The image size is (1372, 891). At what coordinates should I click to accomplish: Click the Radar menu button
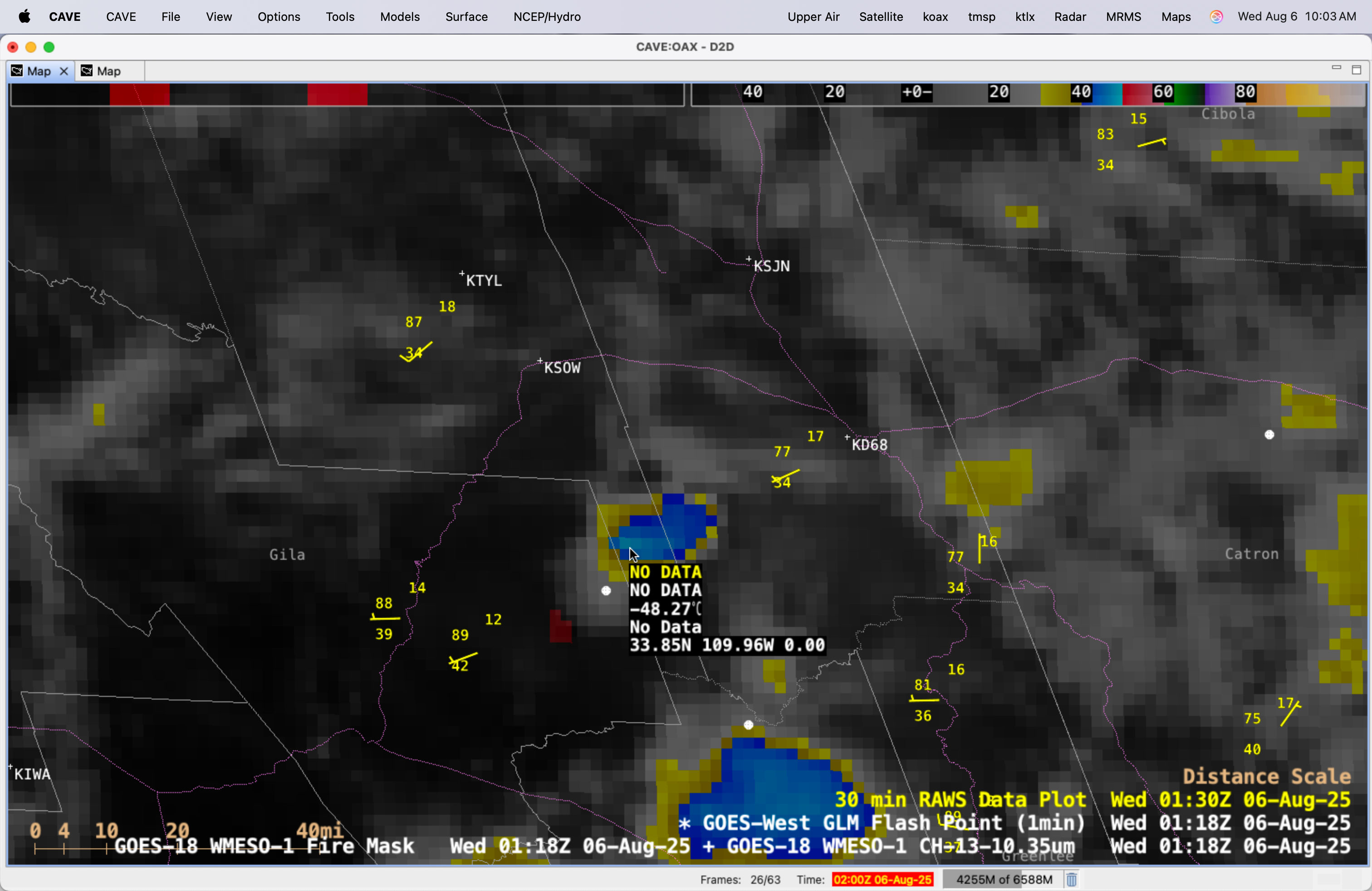[1069, 17]
